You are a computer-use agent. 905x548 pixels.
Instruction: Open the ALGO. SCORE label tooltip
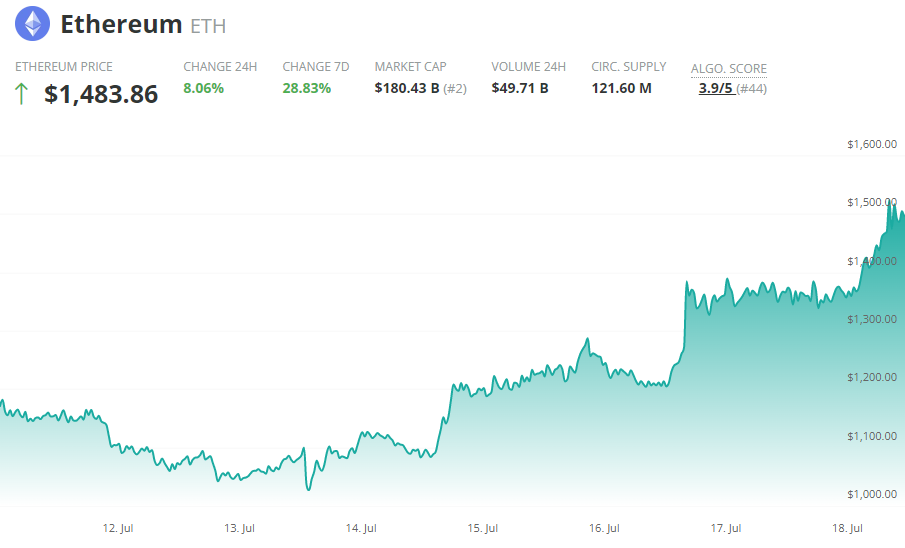pos(729,69)
